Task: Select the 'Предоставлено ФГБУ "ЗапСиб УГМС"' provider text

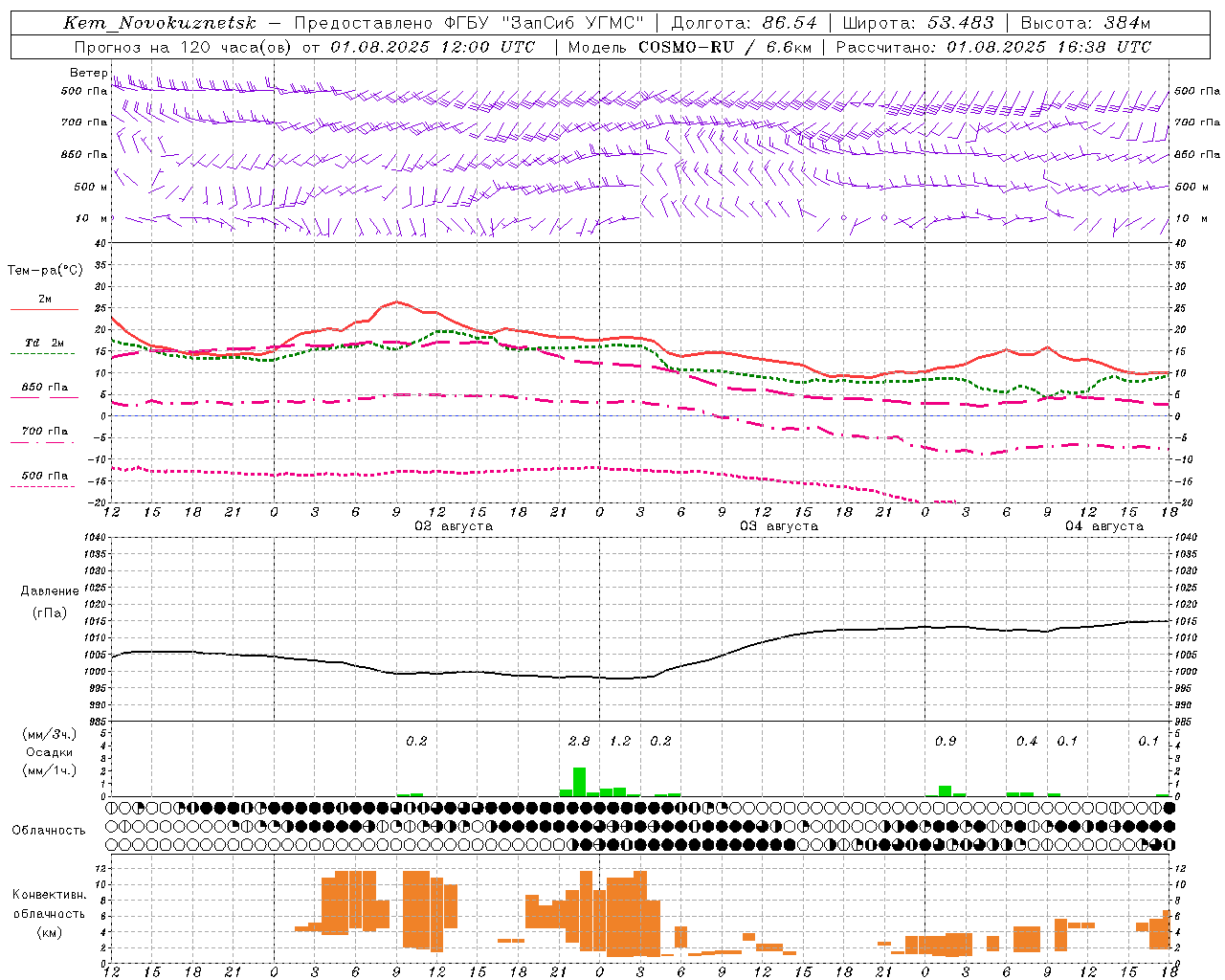Action: point(469,23)
